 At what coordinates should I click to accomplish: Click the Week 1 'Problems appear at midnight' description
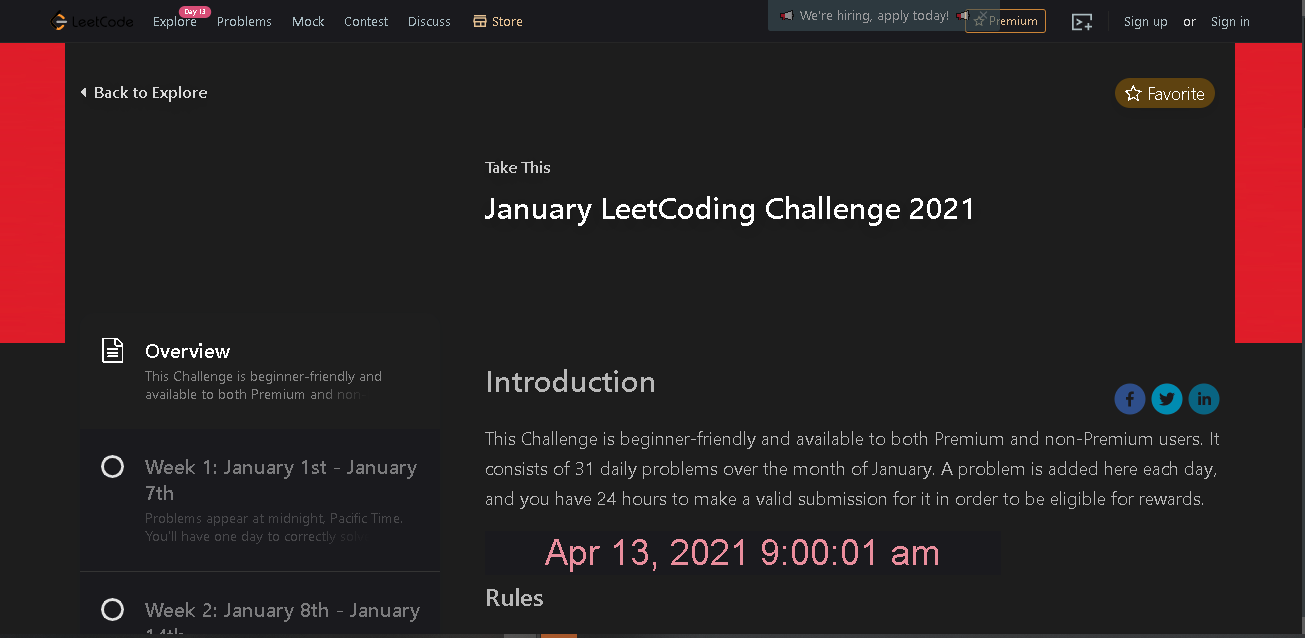274,527
